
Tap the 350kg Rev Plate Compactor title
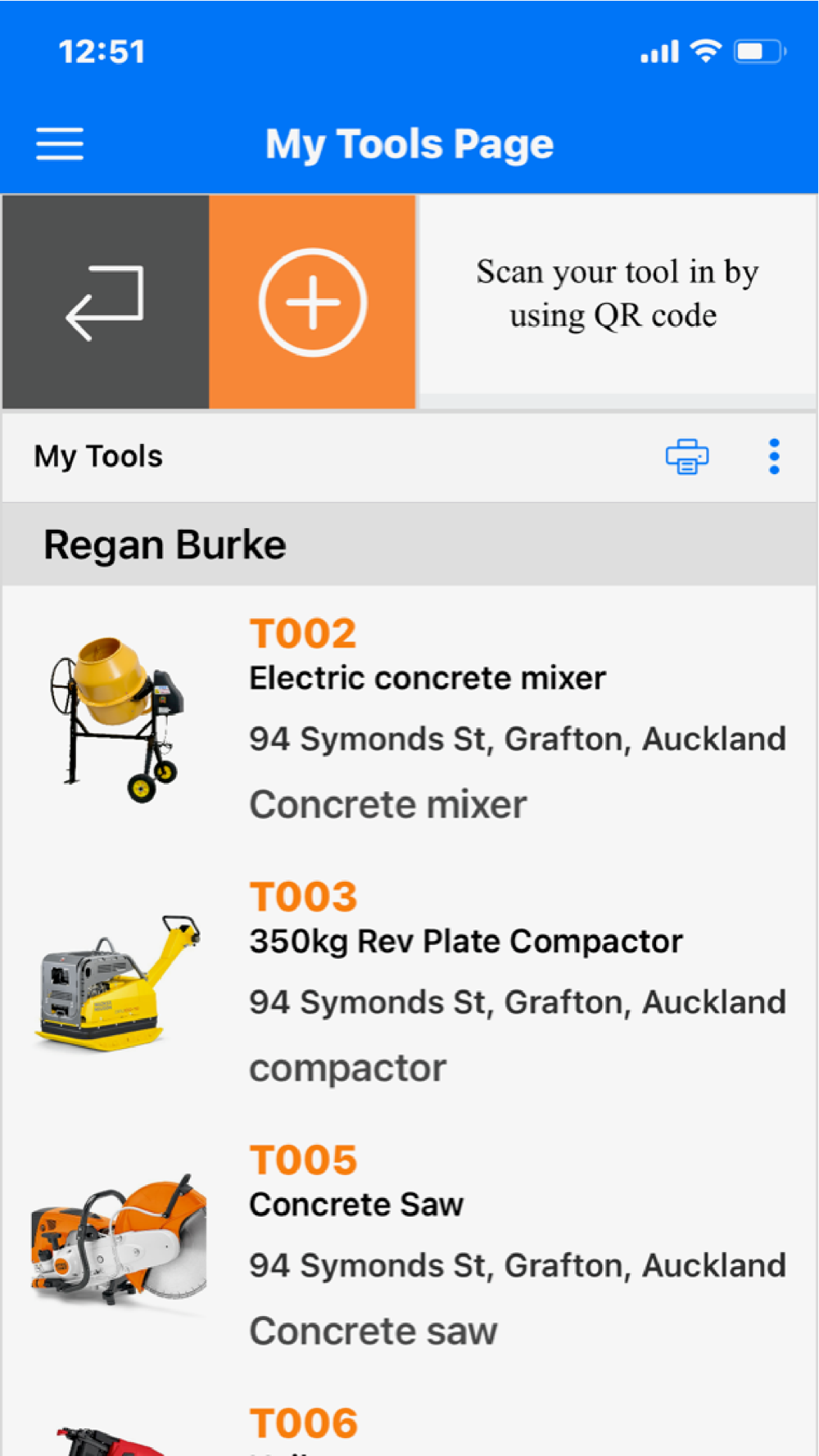466,942
